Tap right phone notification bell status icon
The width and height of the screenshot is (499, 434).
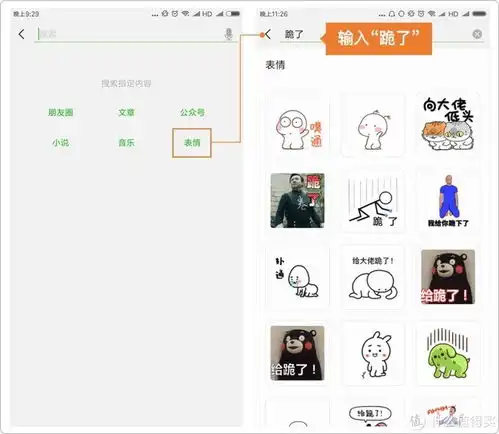pos(392,14)
